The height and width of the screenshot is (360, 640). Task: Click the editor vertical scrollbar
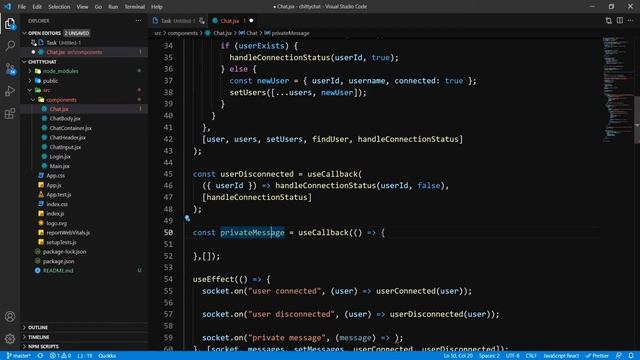637,120
